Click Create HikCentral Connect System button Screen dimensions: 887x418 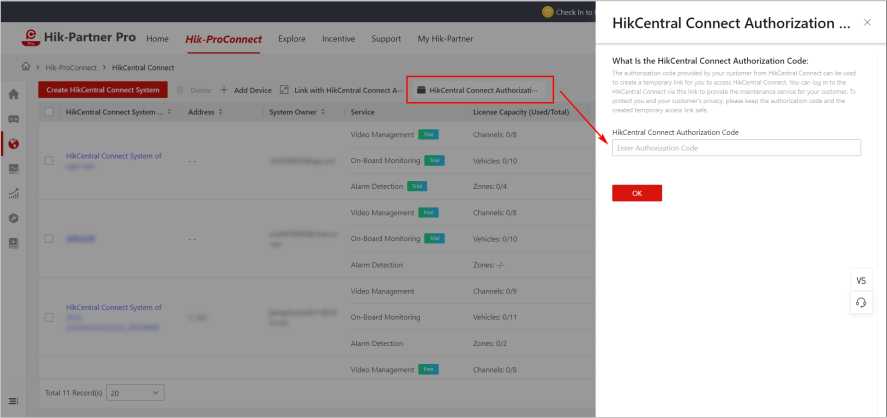102,90
